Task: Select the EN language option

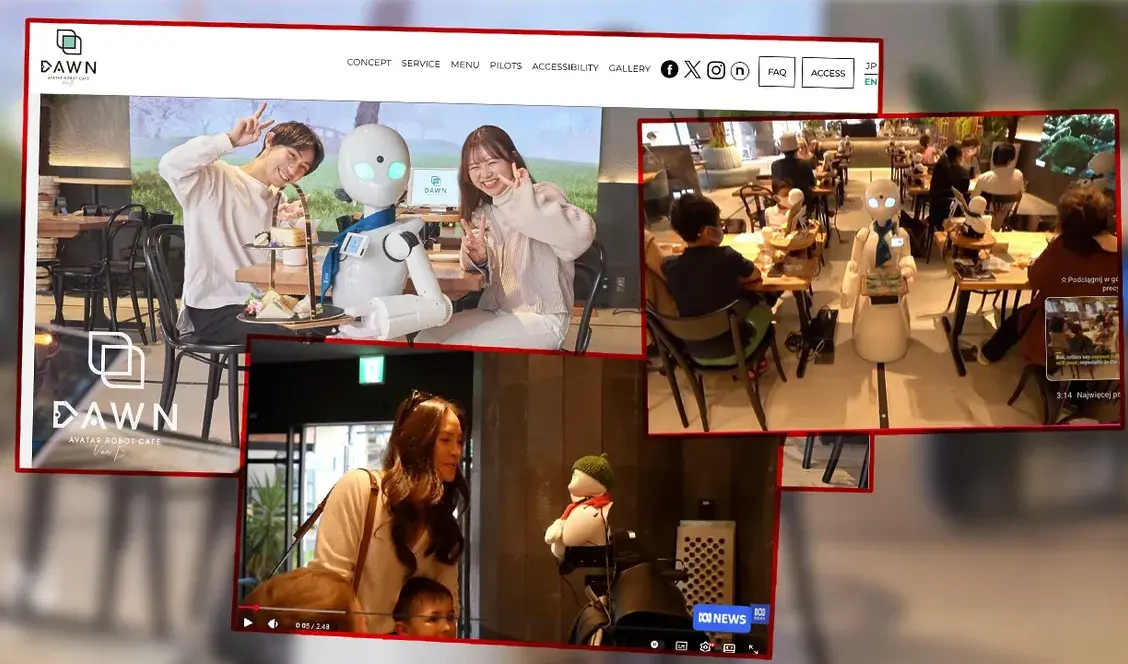Action: (x=870, y=81)
